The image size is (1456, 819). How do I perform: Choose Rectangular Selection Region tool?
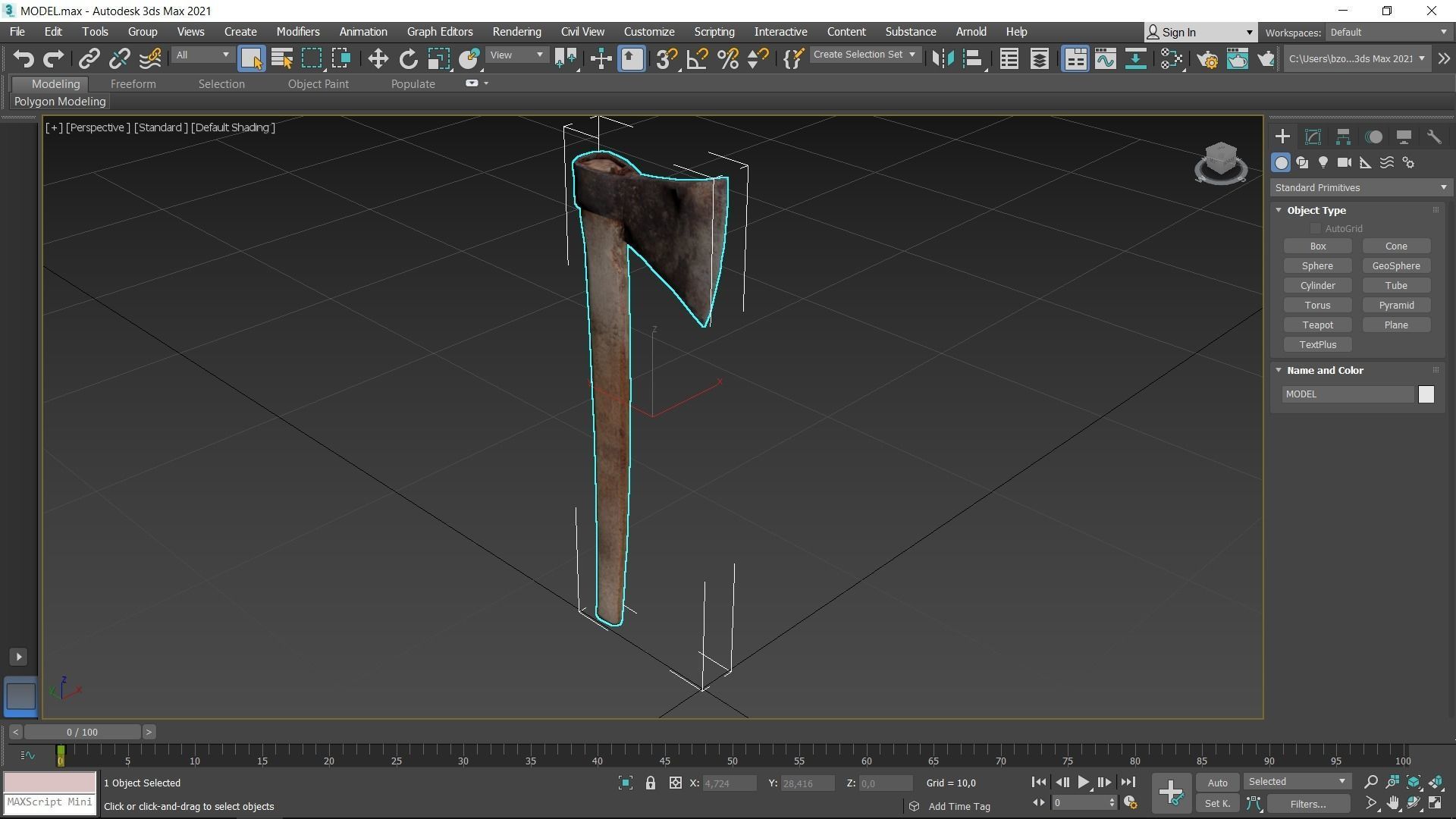pyautogui.click(x=312, y=58)
